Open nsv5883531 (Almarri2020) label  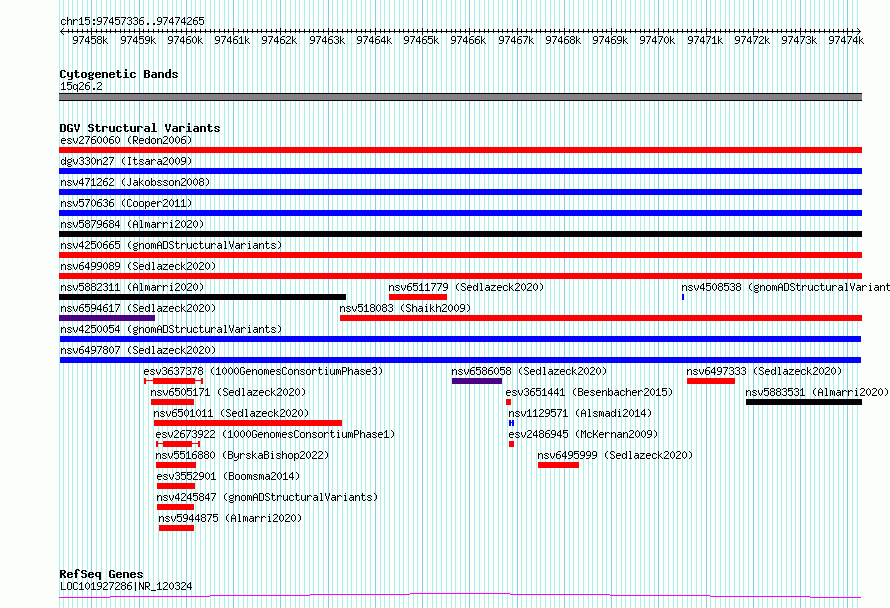(x=817, y=392)
